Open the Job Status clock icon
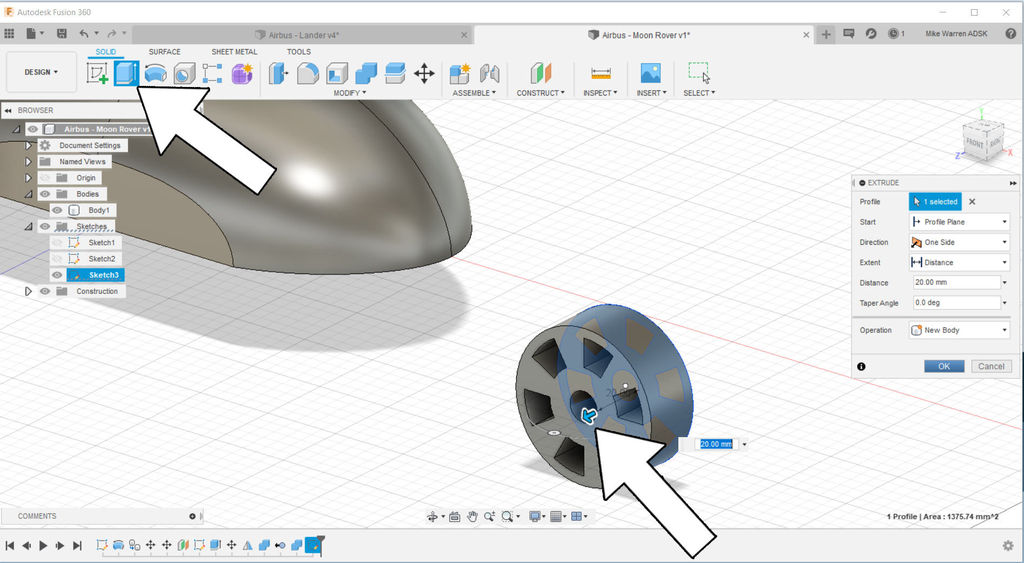The width and height of the screenshot is (1024, 563). point(893,33)
